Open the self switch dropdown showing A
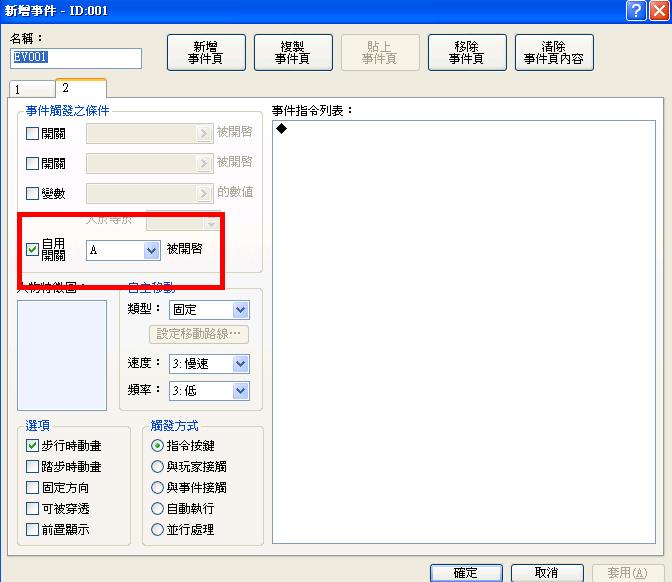The width and height of the screenshot is (672, 582). [x=123, y=250]
